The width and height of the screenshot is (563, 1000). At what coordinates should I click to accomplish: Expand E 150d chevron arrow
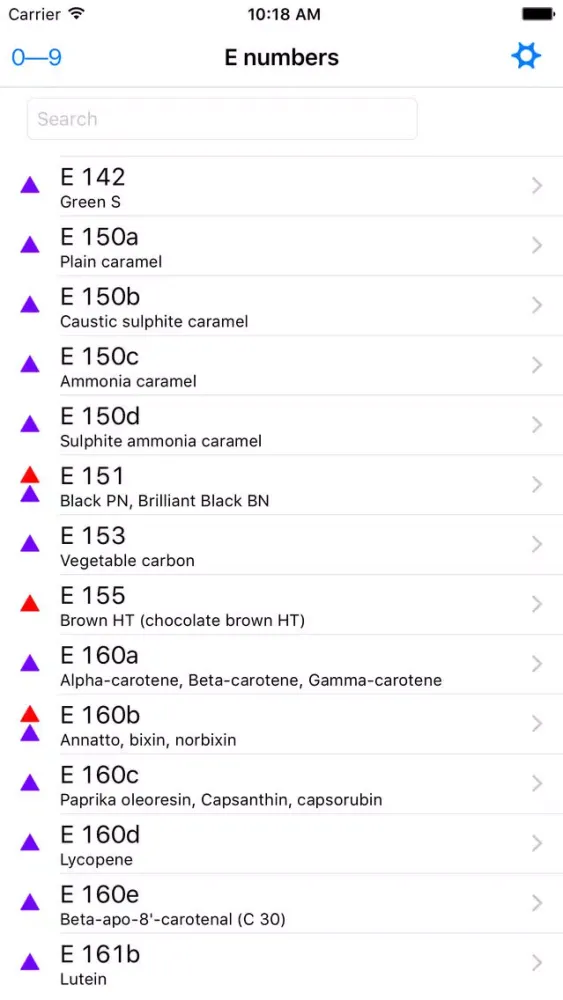(537, 425)
